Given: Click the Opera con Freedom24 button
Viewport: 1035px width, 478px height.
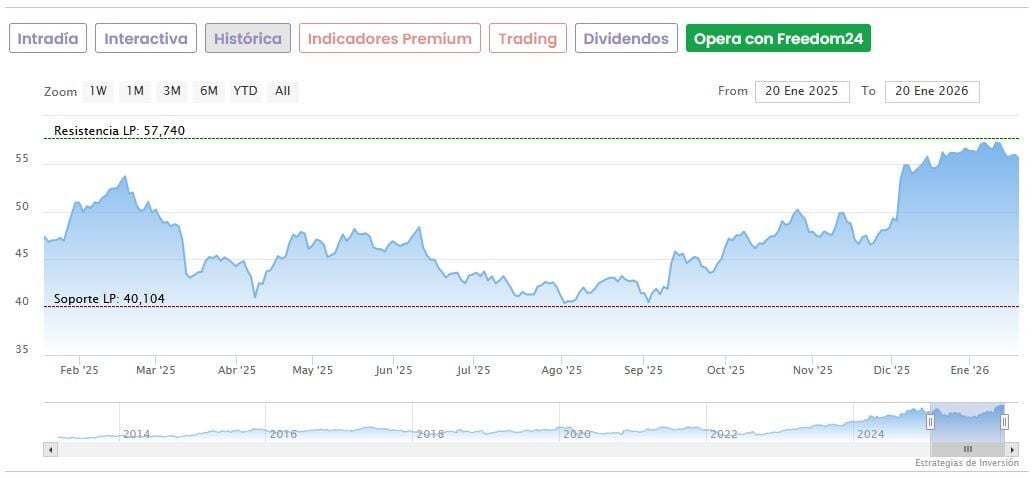Looking at the screenshot, I should [778, 39].
